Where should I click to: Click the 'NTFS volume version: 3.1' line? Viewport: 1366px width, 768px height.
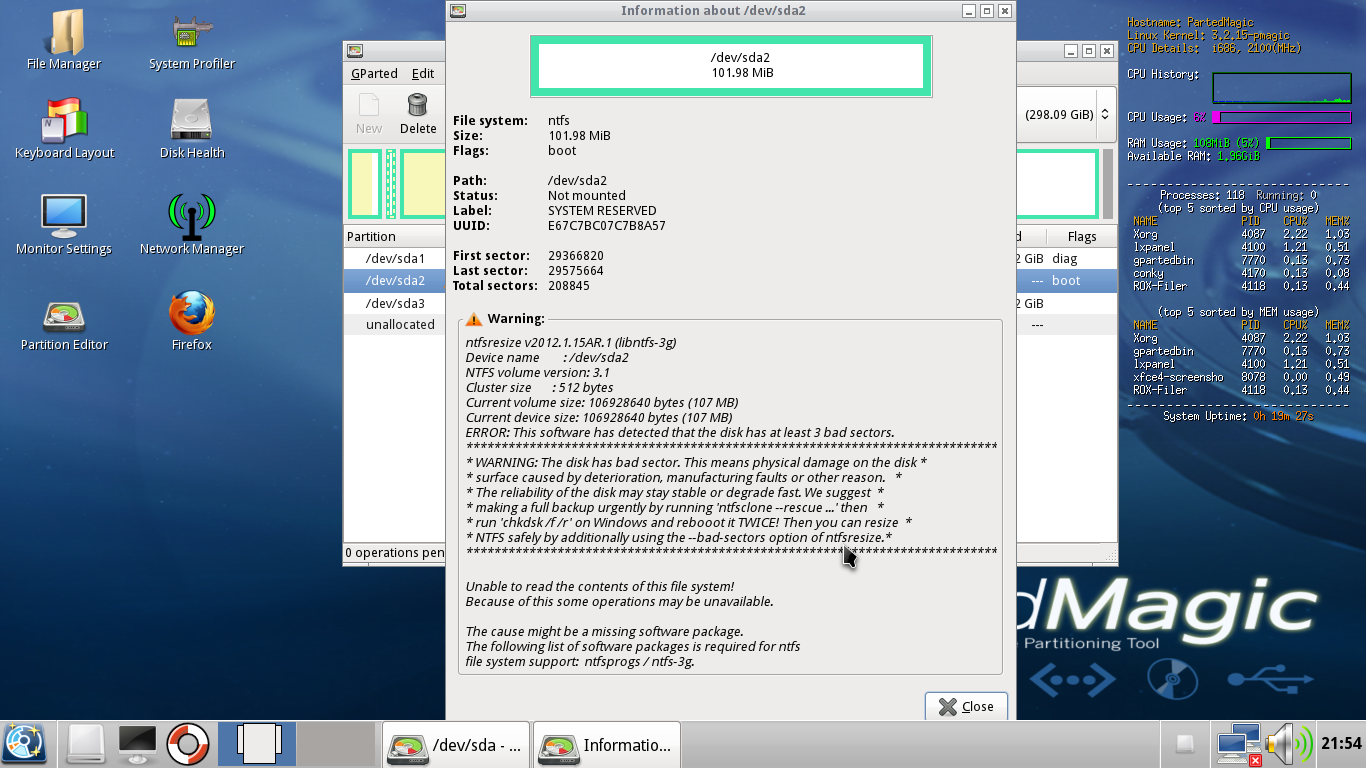538,373
